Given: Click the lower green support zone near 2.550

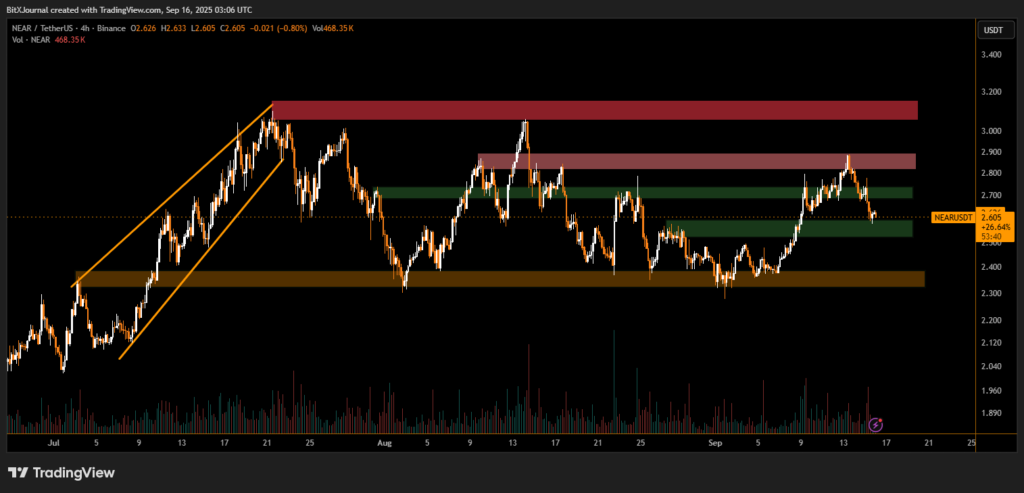Looking at the screenshot, I should (789, 229).
